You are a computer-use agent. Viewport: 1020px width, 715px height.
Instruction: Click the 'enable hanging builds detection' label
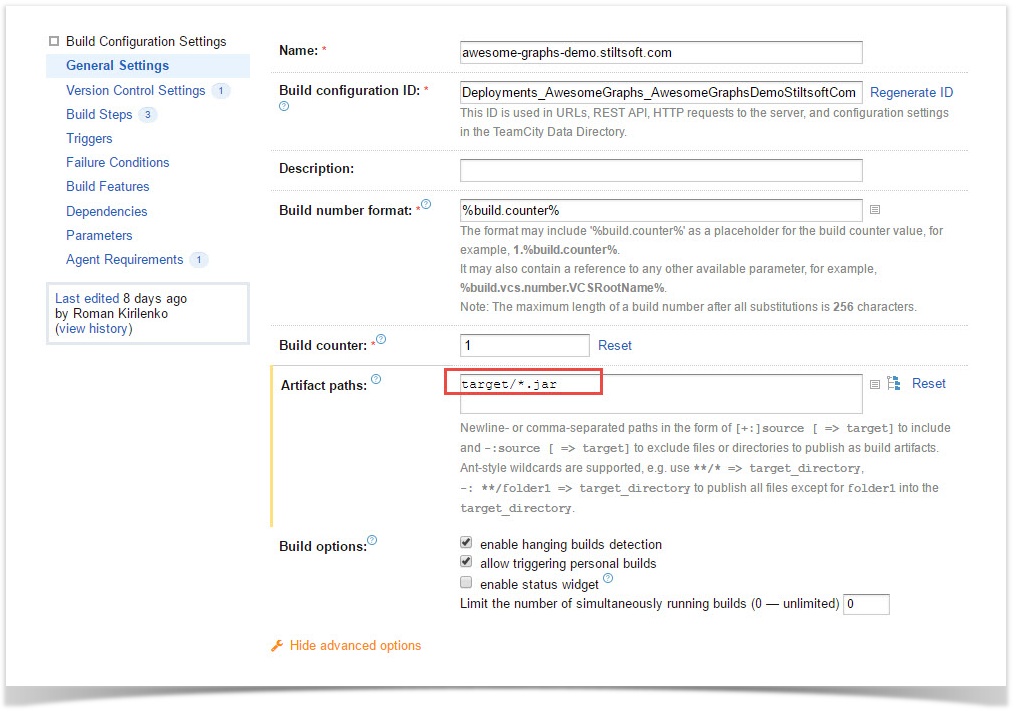[571, 545]
